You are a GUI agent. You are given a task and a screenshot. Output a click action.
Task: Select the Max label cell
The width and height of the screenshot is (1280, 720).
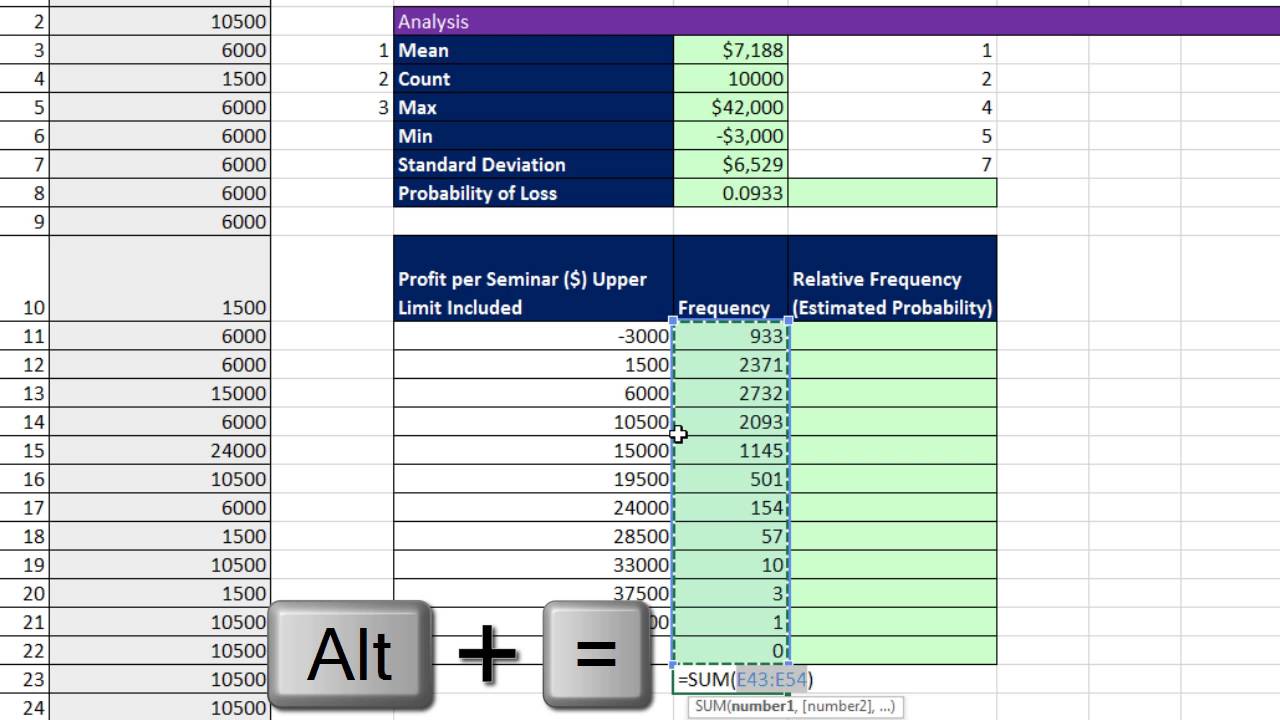click(x=534, y=107)
